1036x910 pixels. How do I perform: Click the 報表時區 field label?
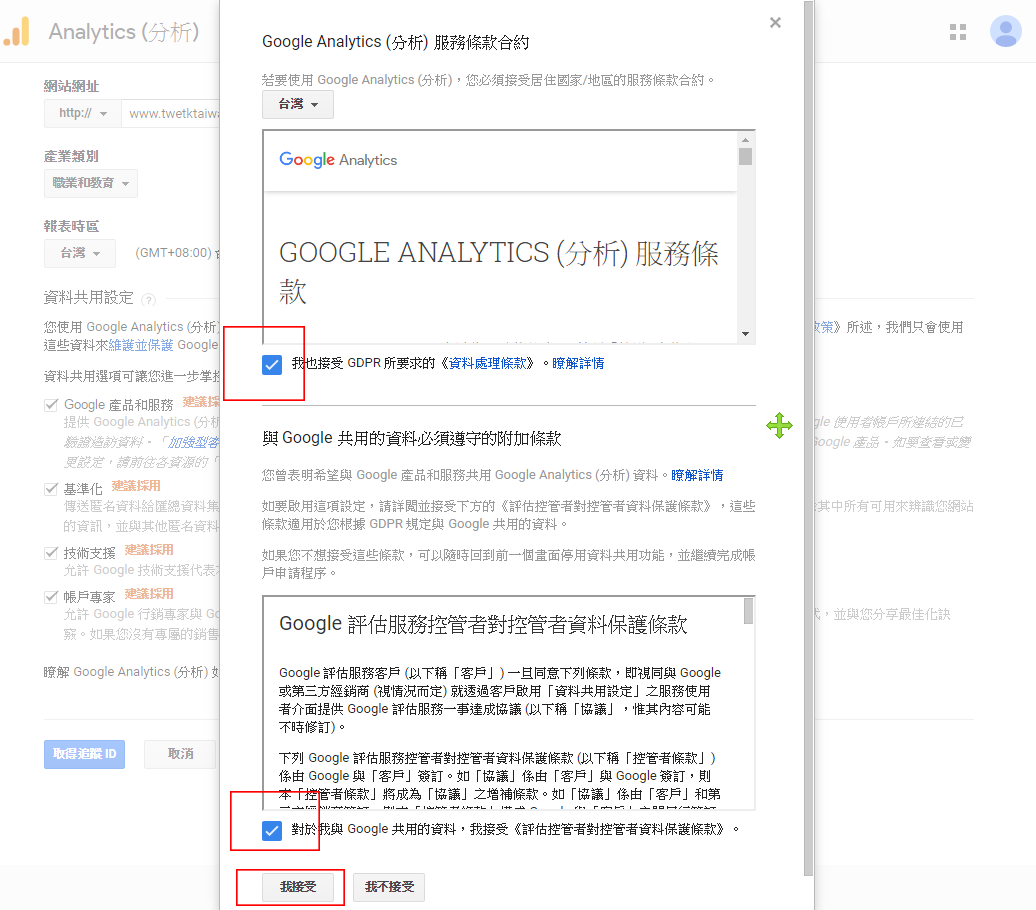71,226
